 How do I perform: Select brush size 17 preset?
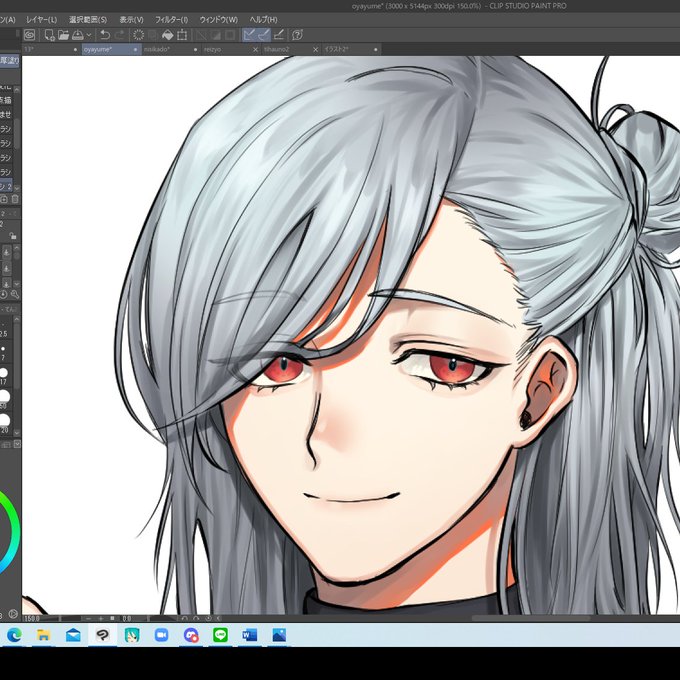(4, 376)
